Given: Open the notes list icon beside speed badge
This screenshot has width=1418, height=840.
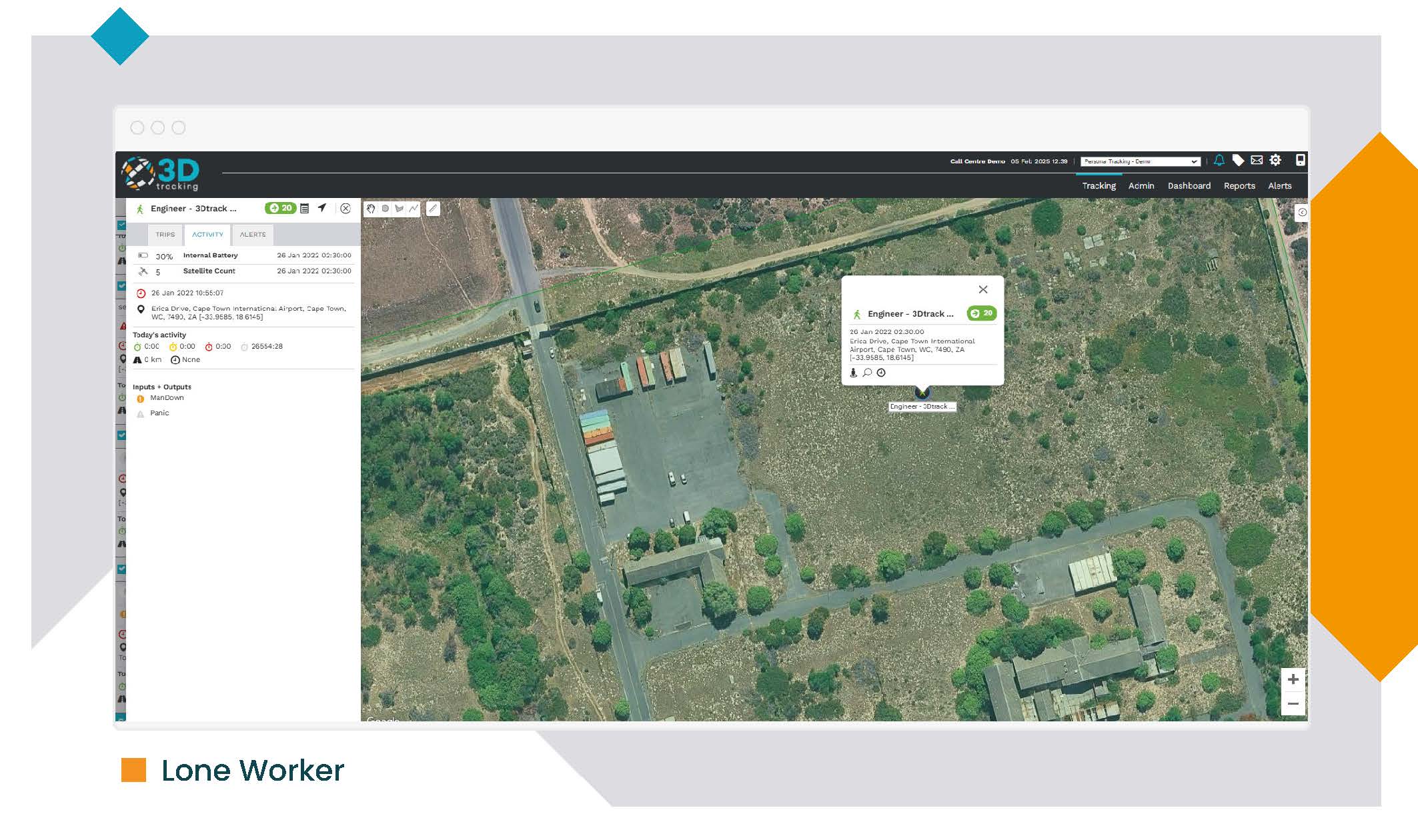Looking at the screenshot, I should click(x=305, y=209).
